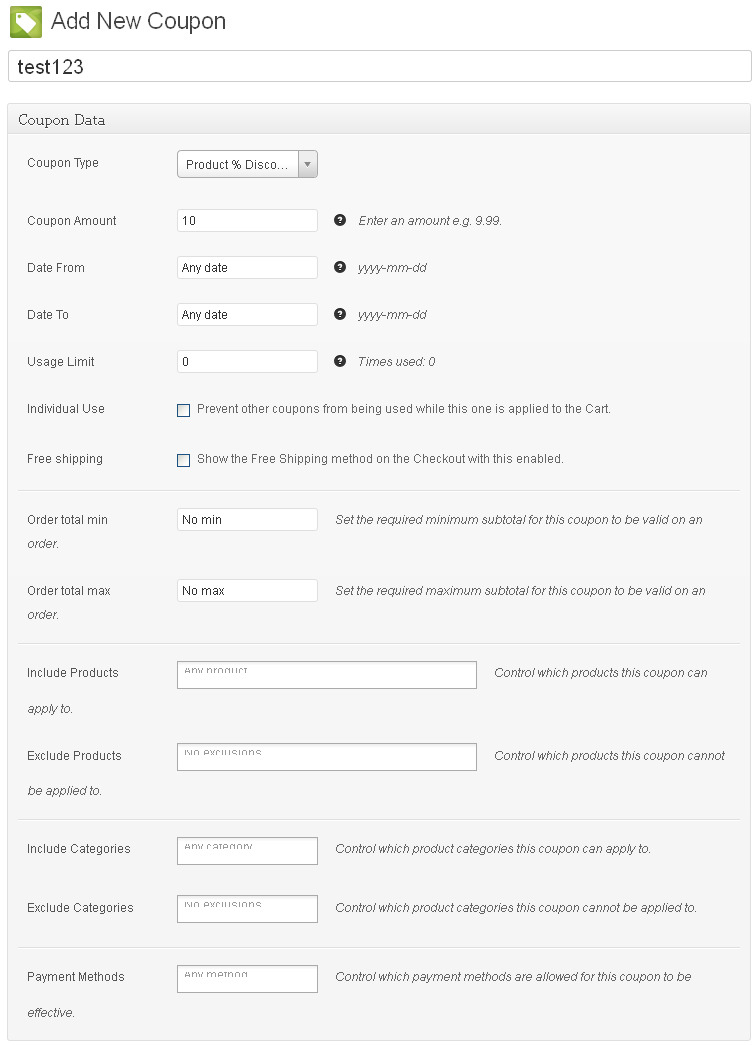Viewport: 756px width, 1045px height.
Task: Click the help icon beside Date To
Action: [340, 314]
